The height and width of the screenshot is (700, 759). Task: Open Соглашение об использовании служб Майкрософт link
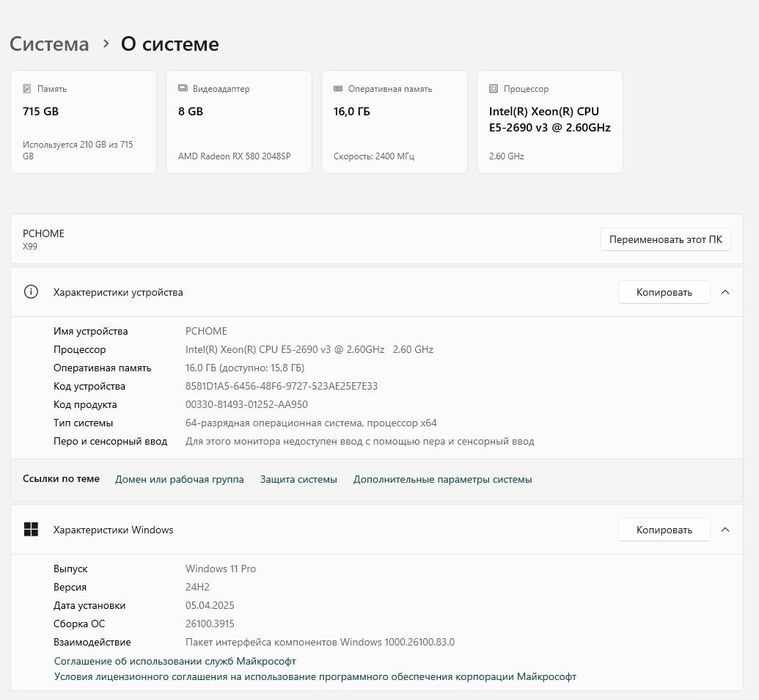click(175, 661)
